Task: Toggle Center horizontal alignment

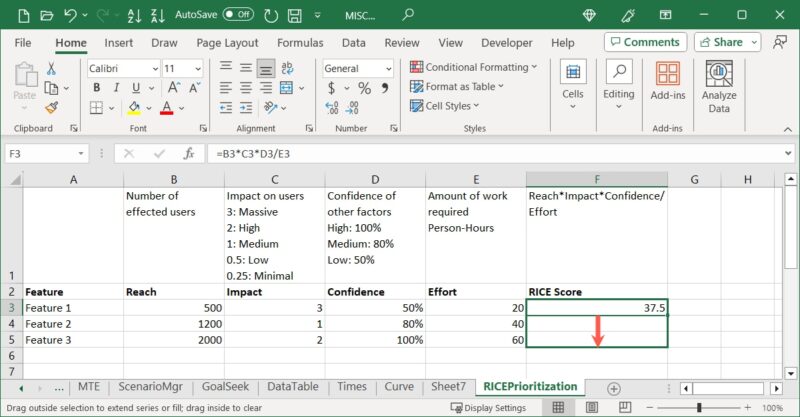Action: tap(246, 88)
